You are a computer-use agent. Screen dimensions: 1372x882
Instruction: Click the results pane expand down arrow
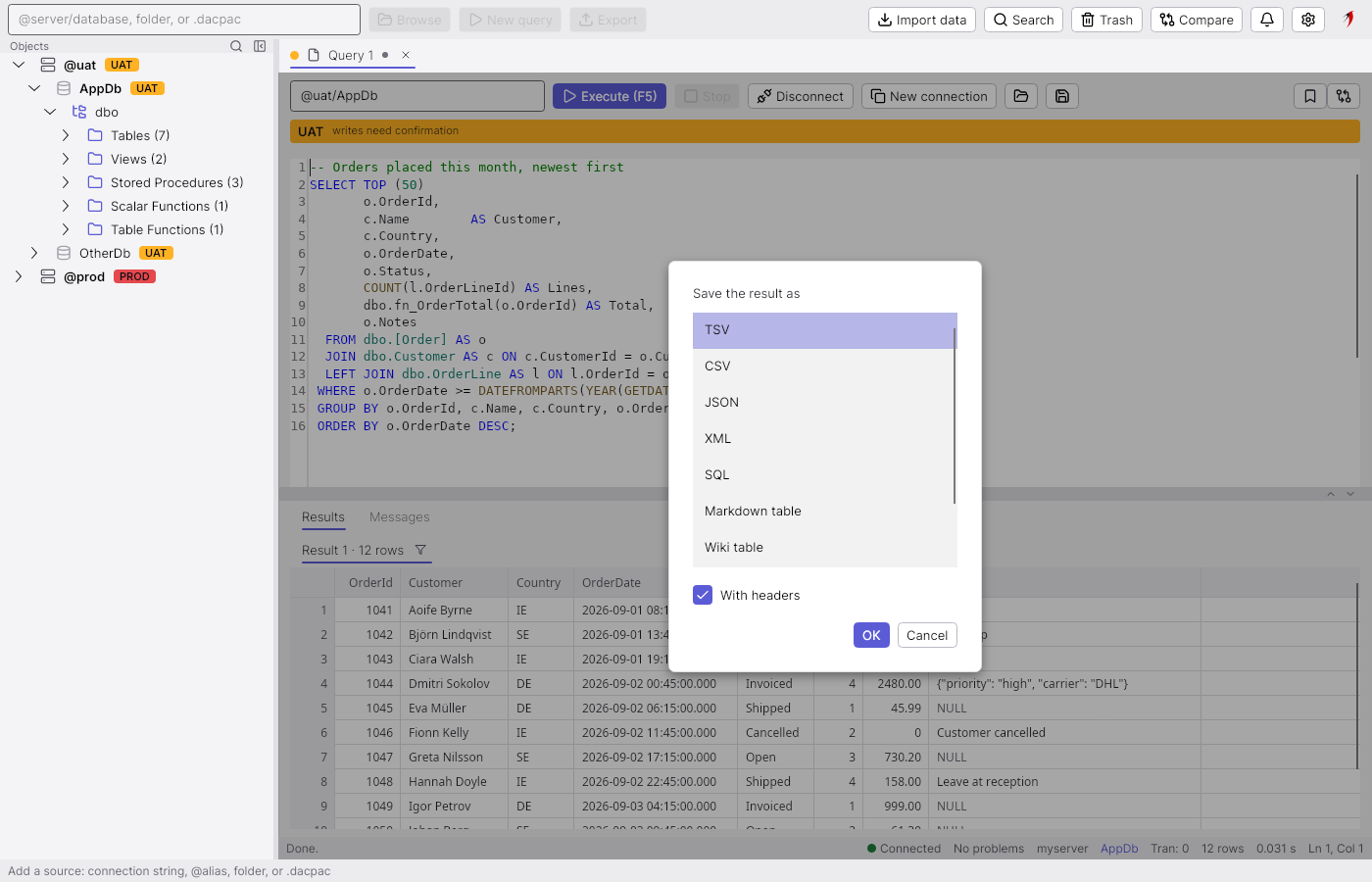coord(1350,494)
